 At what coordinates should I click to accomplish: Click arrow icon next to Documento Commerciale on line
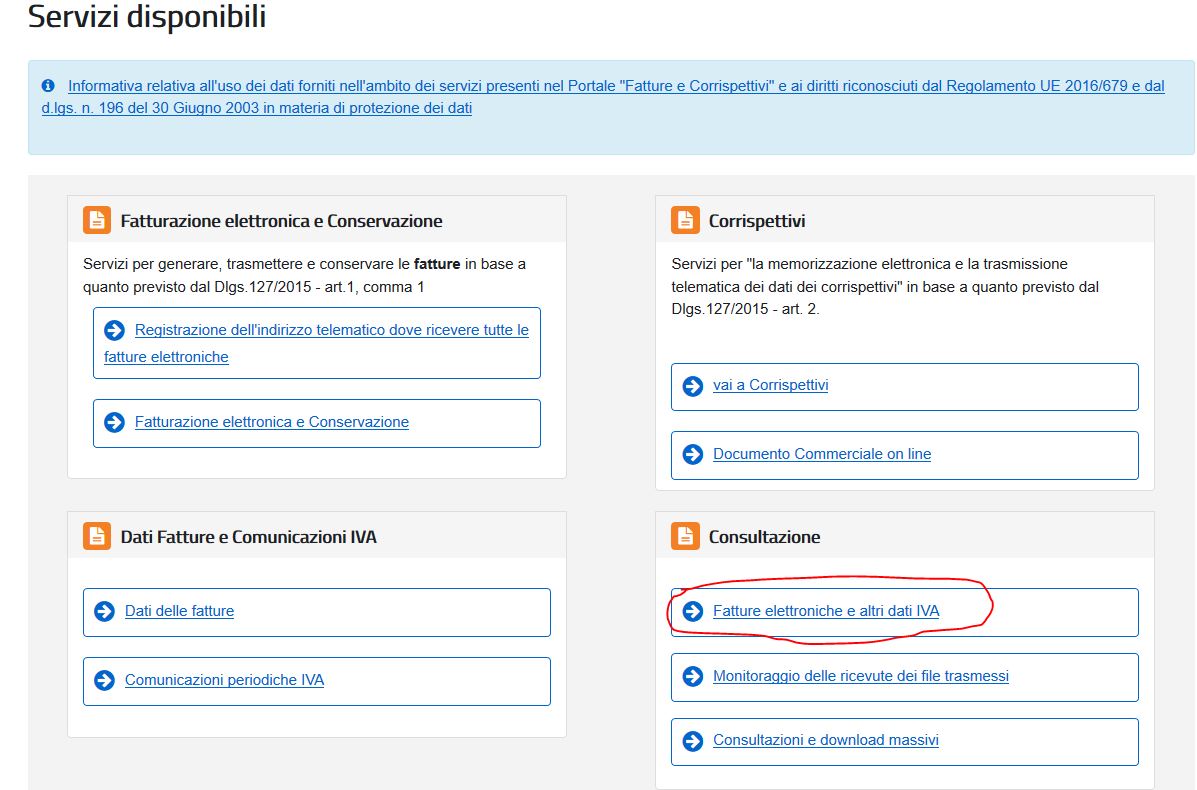click(693, 454)
